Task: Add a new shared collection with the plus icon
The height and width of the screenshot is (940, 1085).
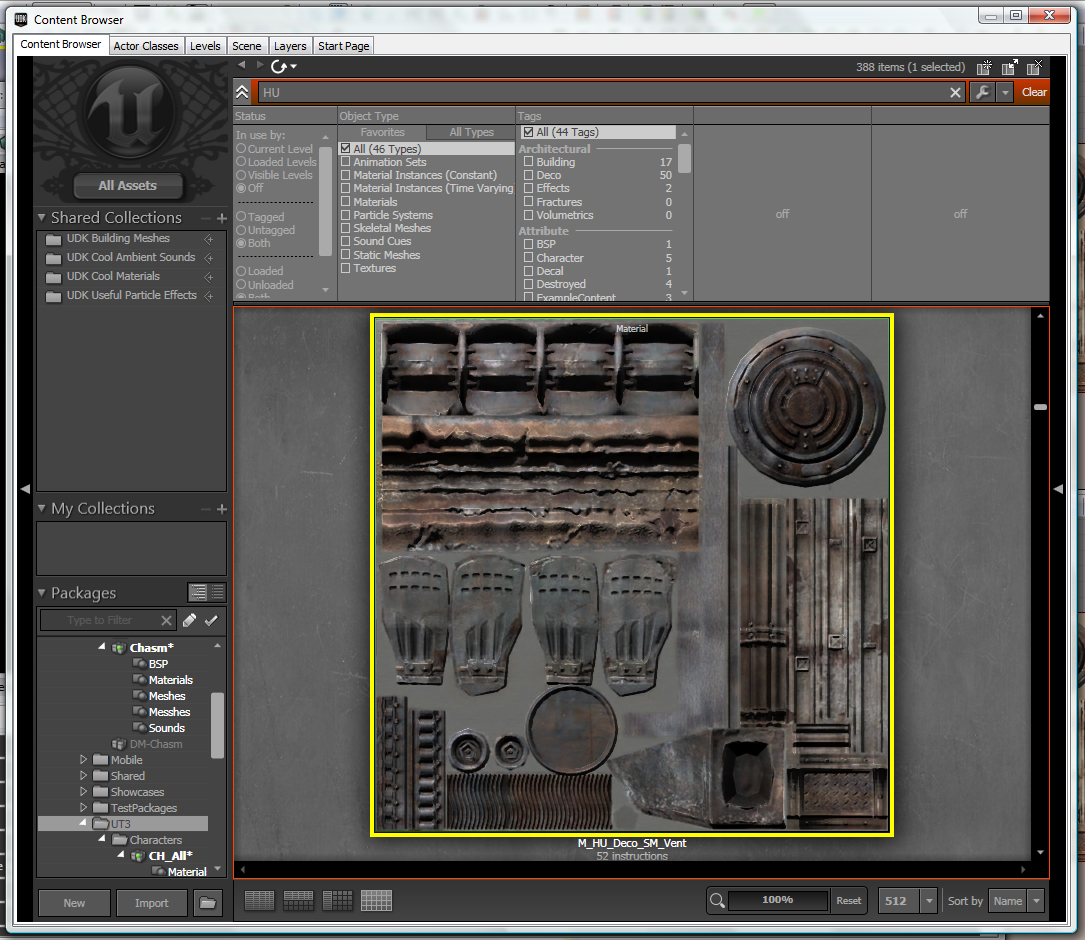Action: pyautogui.click(x=221, y=219)
